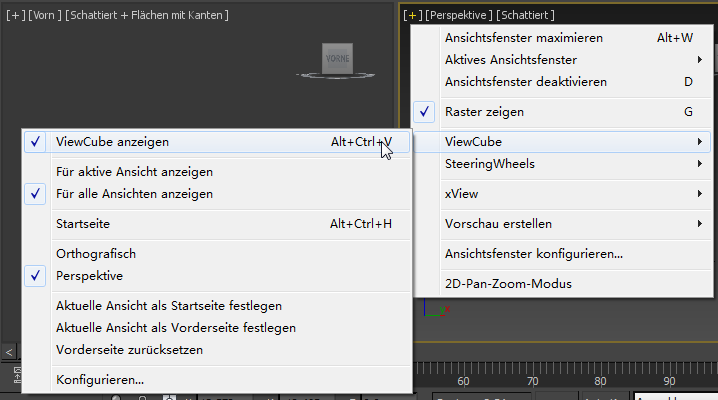This screenshot has height=400, width=718.
Task: Choose Orthografisch projection
Action: [x=96, y=254]
